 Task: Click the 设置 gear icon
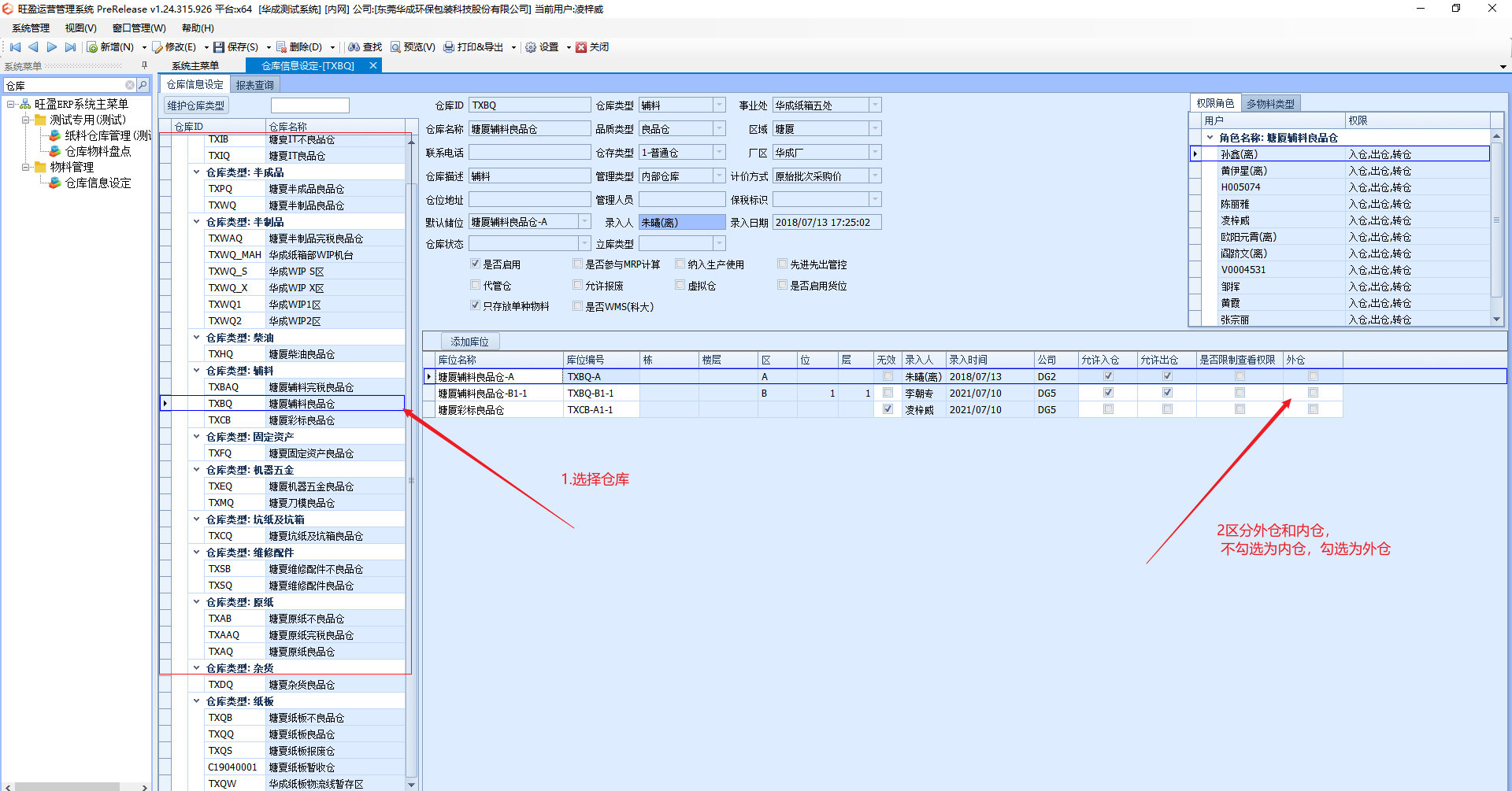click(x=531, y=47)
